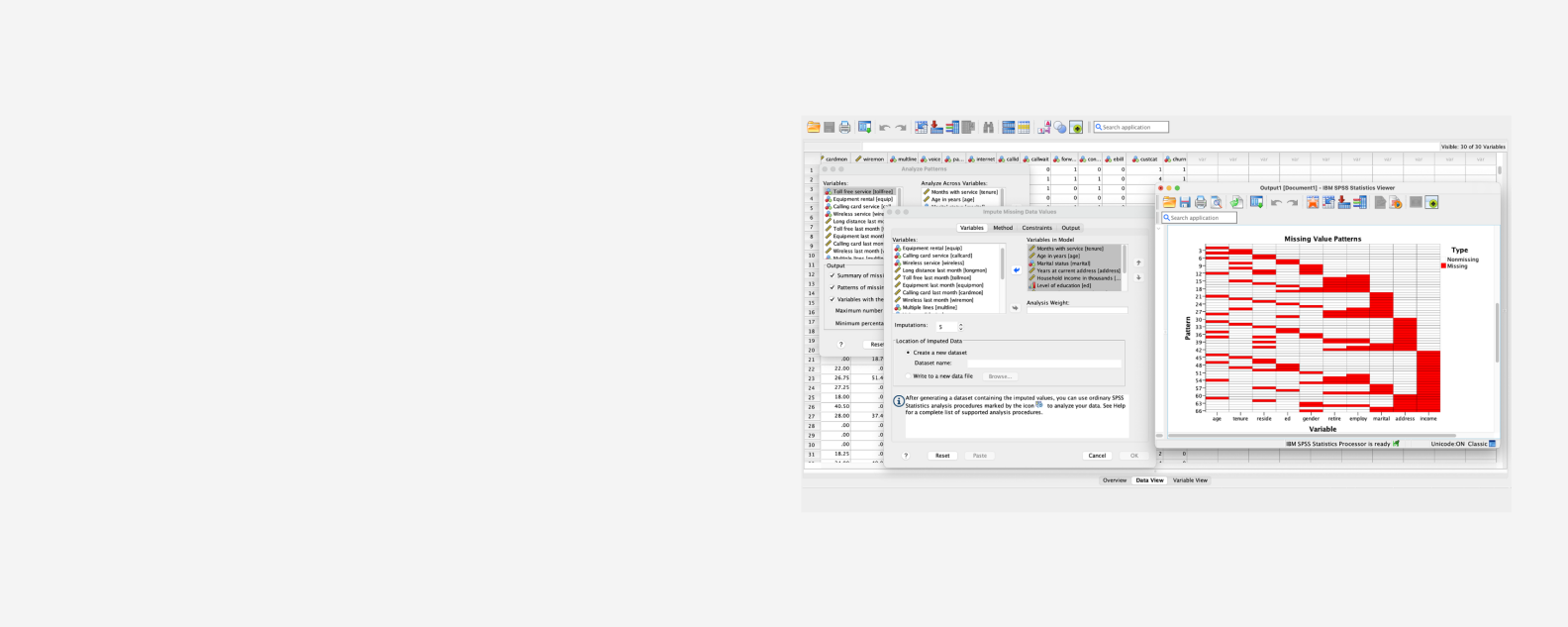Export output icon in Statistics Viewer toolbar
The image size is (1568, 627).
1236,202
